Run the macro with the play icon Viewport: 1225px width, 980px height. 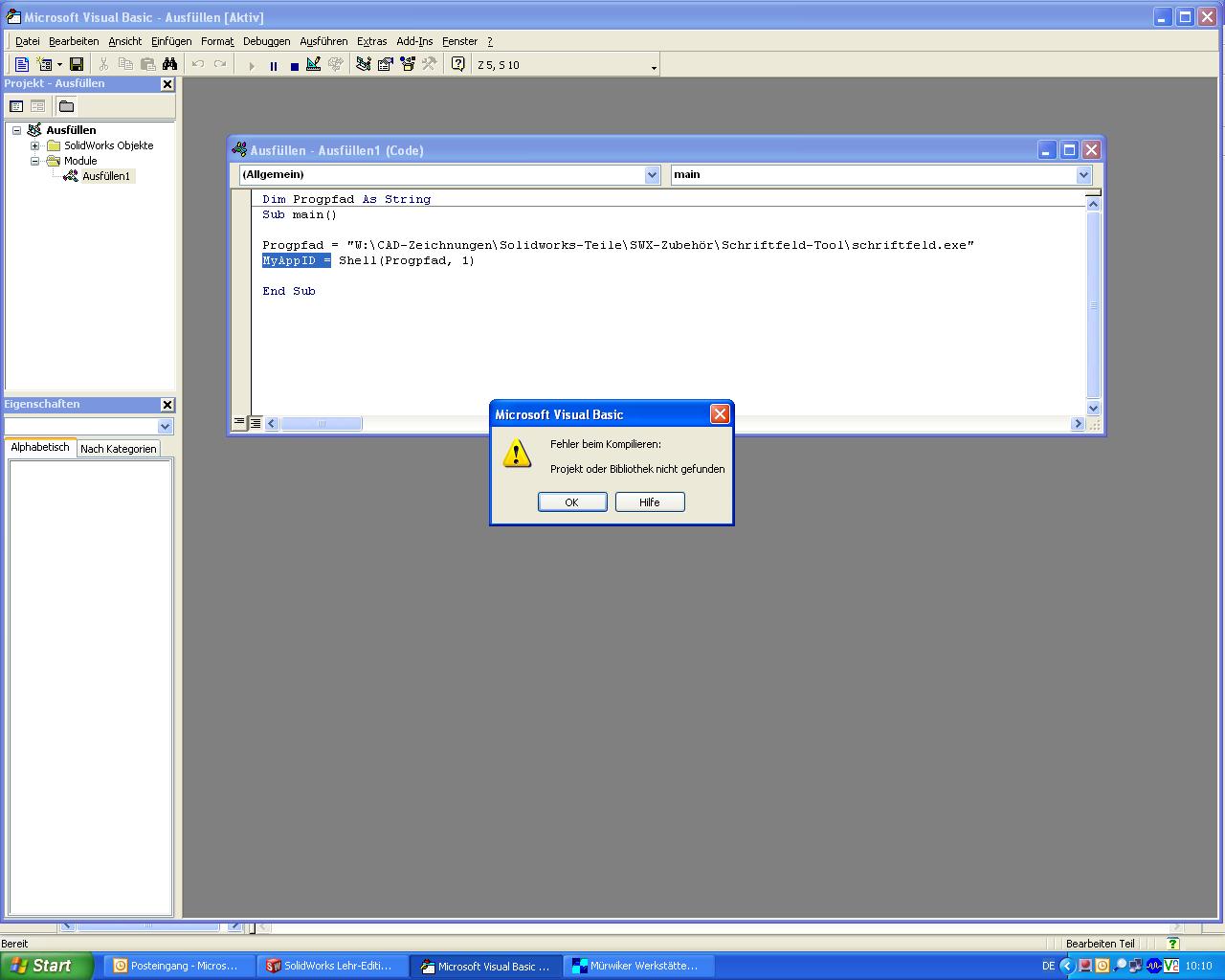(252, 65)
